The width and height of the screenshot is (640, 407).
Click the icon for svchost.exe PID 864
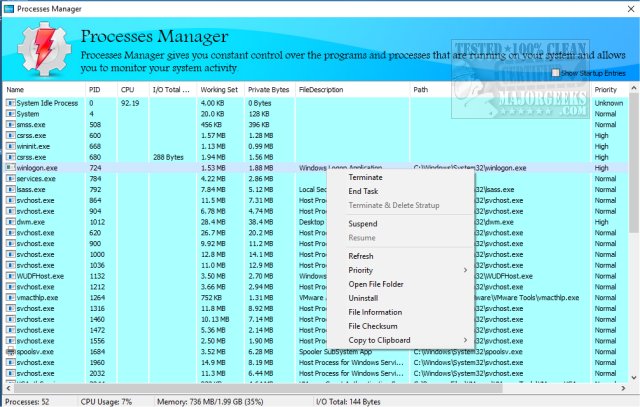click(x=11, y=200)
